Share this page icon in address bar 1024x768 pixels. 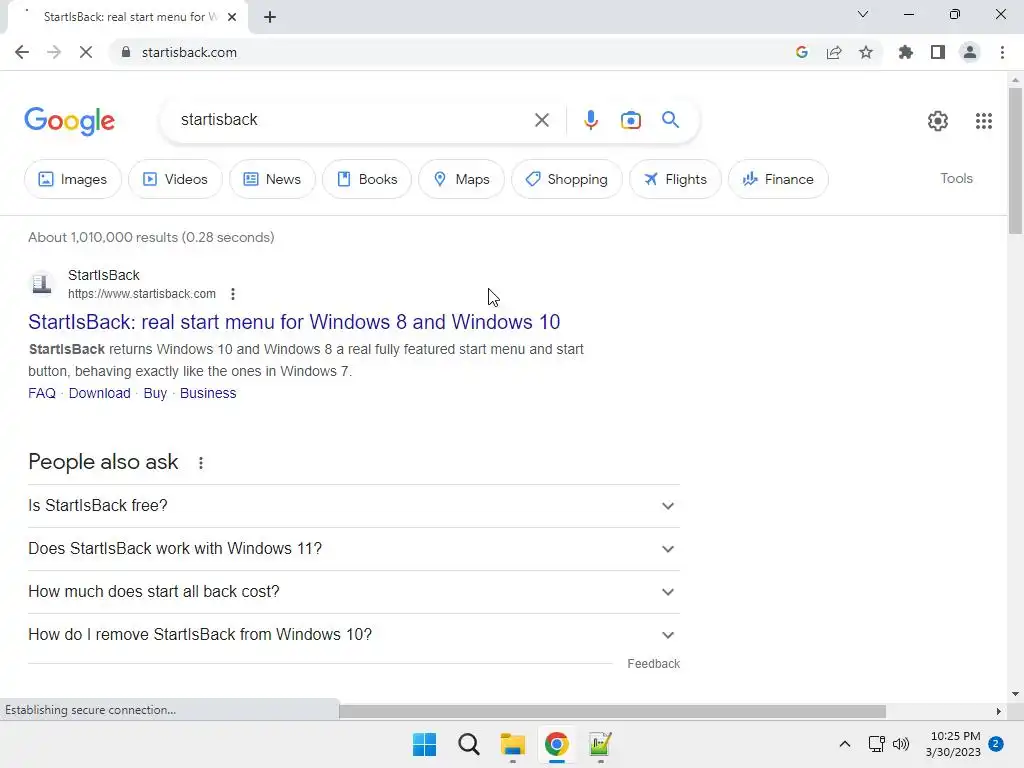834,52
